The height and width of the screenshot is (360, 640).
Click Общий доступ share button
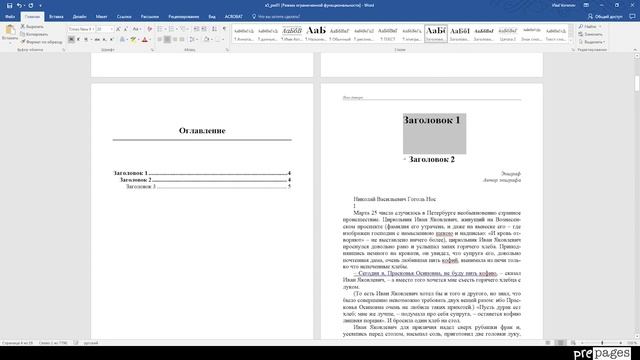(x=605, y=17)
